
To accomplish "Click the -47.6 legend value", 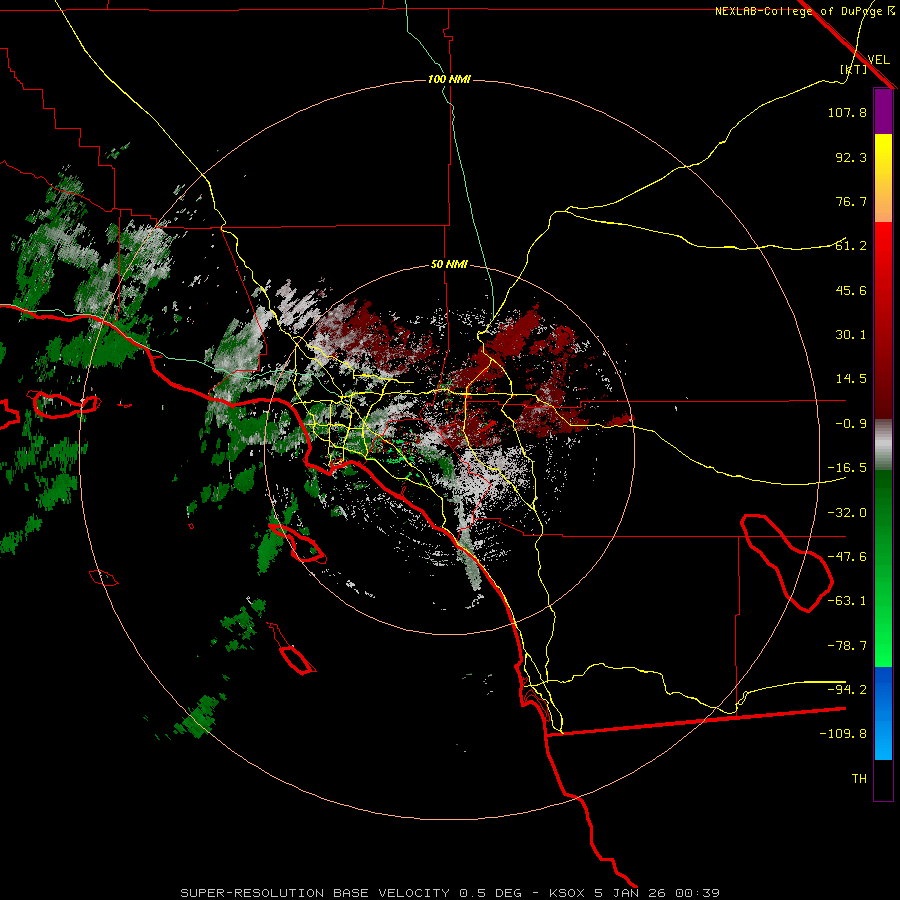I will click(x=847, y=557).
